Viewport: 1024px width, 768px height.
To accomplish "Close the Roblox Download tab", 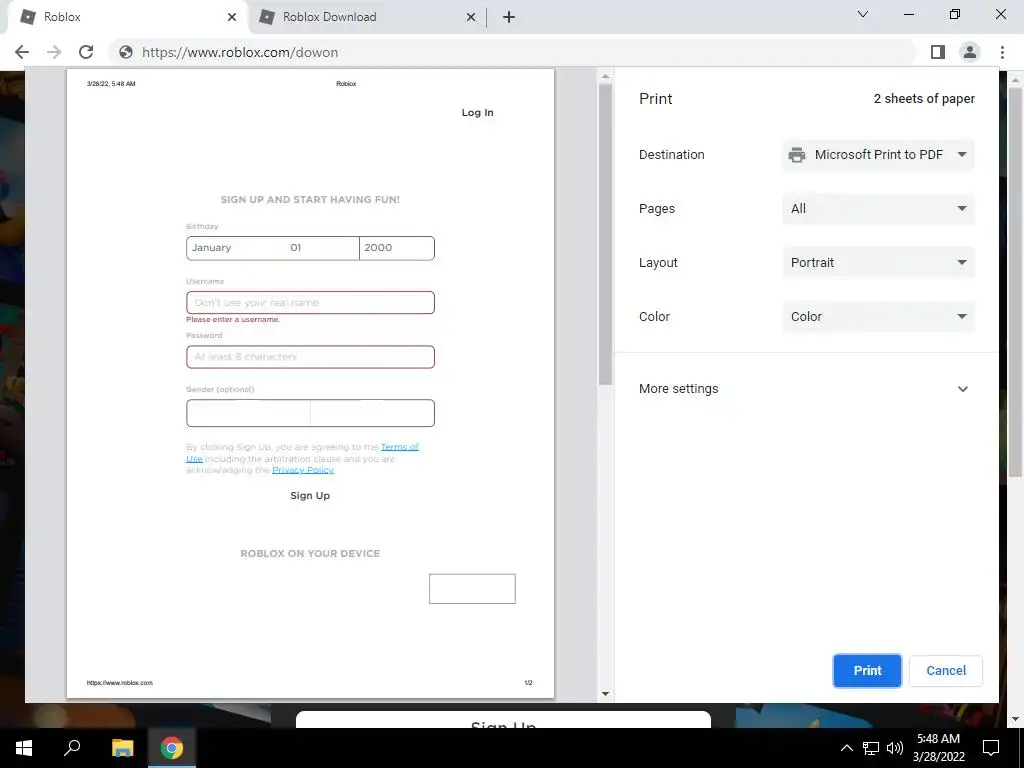I will coord(471,18).
